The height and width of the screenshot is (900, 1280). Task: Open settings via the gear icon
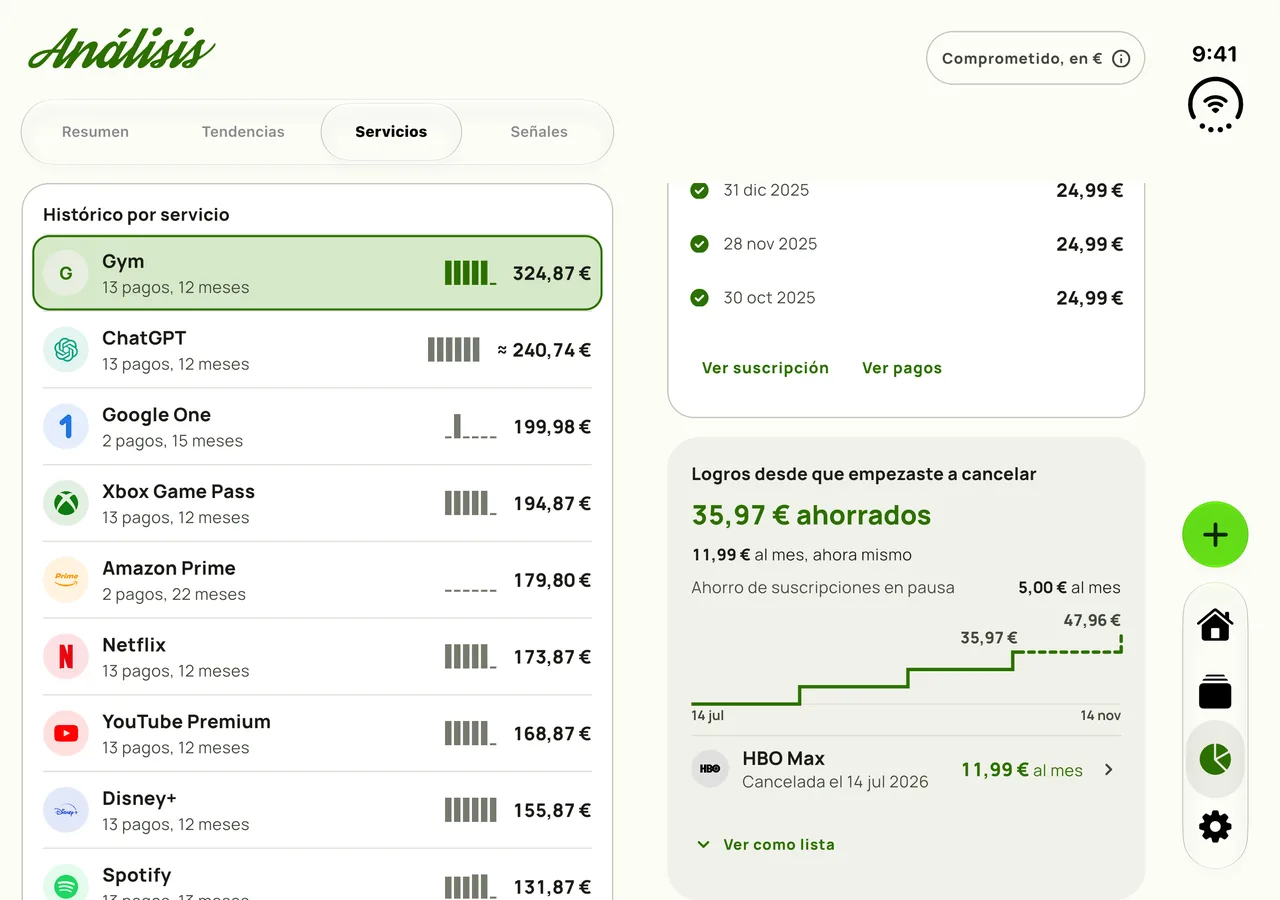click(x=1215, y=827)
